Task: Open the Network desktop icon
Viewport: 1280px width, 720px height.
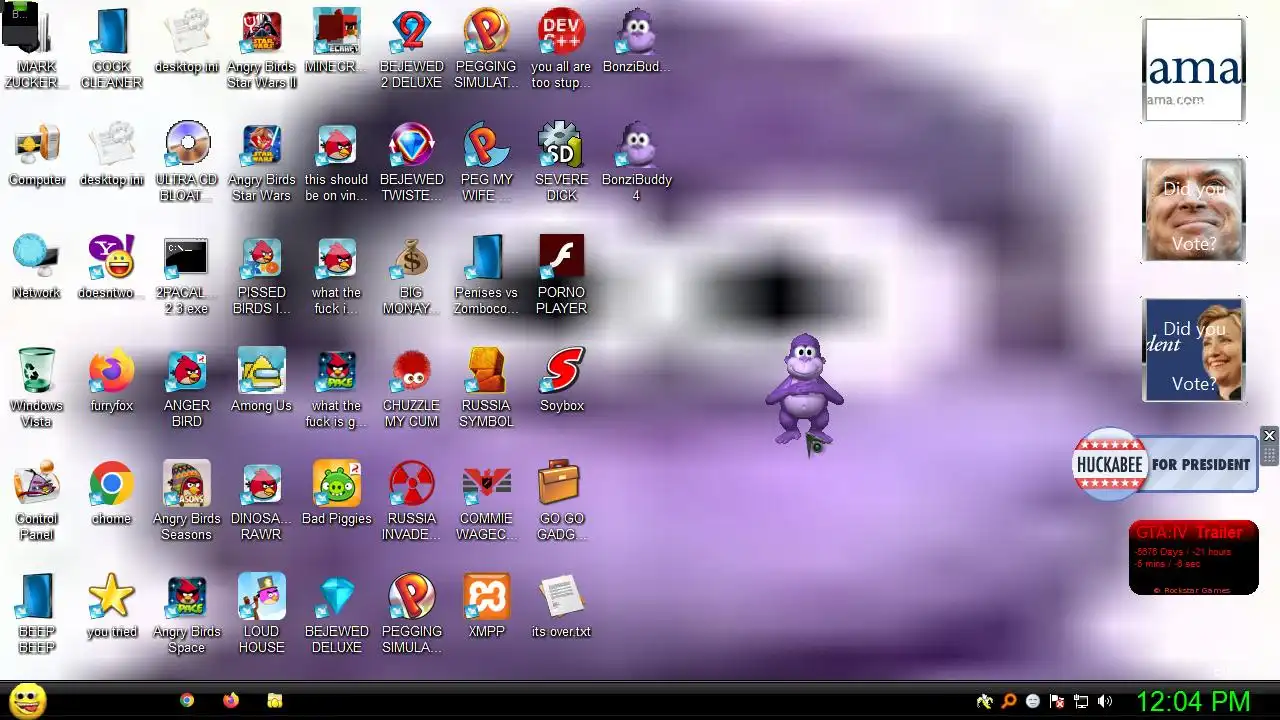Action: (37, 266)
